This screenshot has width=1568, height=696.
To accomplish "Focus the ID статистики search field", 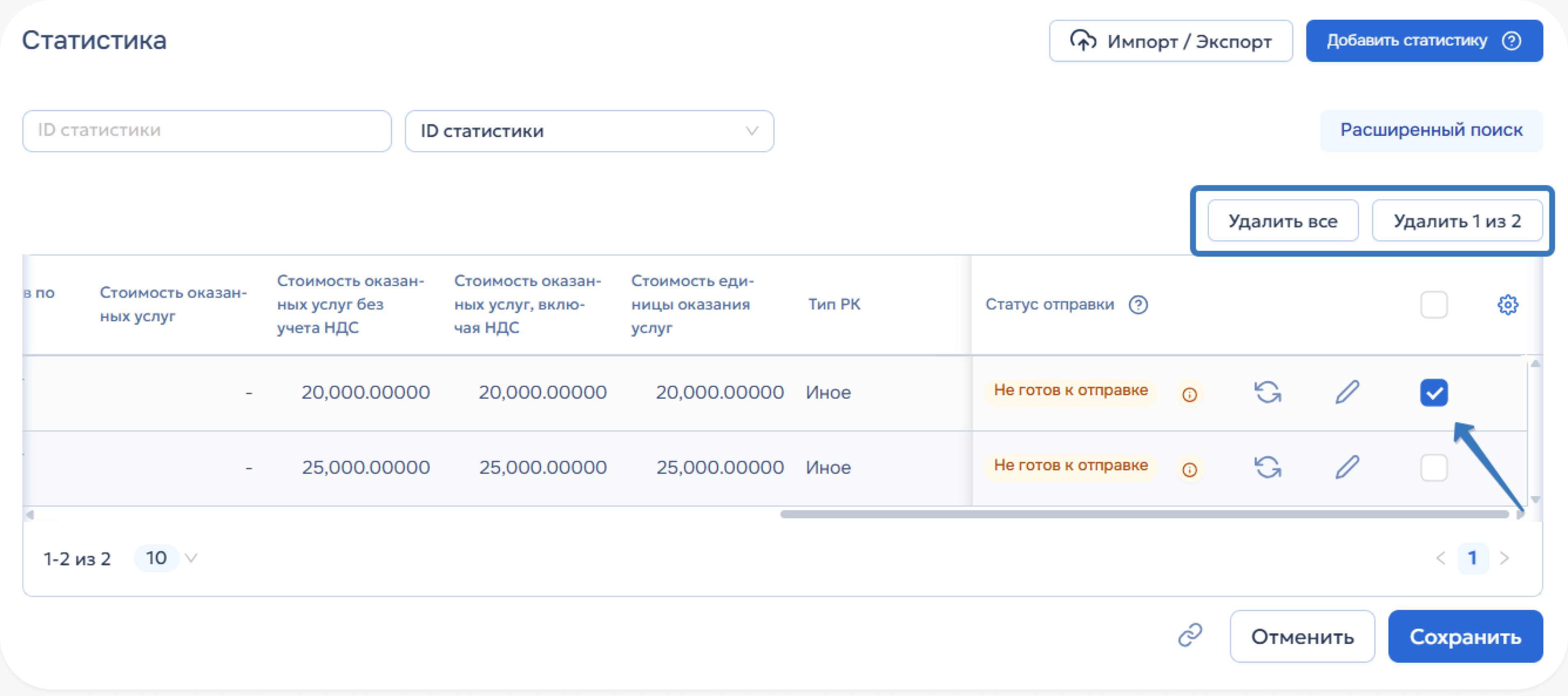I will [207, 131].
